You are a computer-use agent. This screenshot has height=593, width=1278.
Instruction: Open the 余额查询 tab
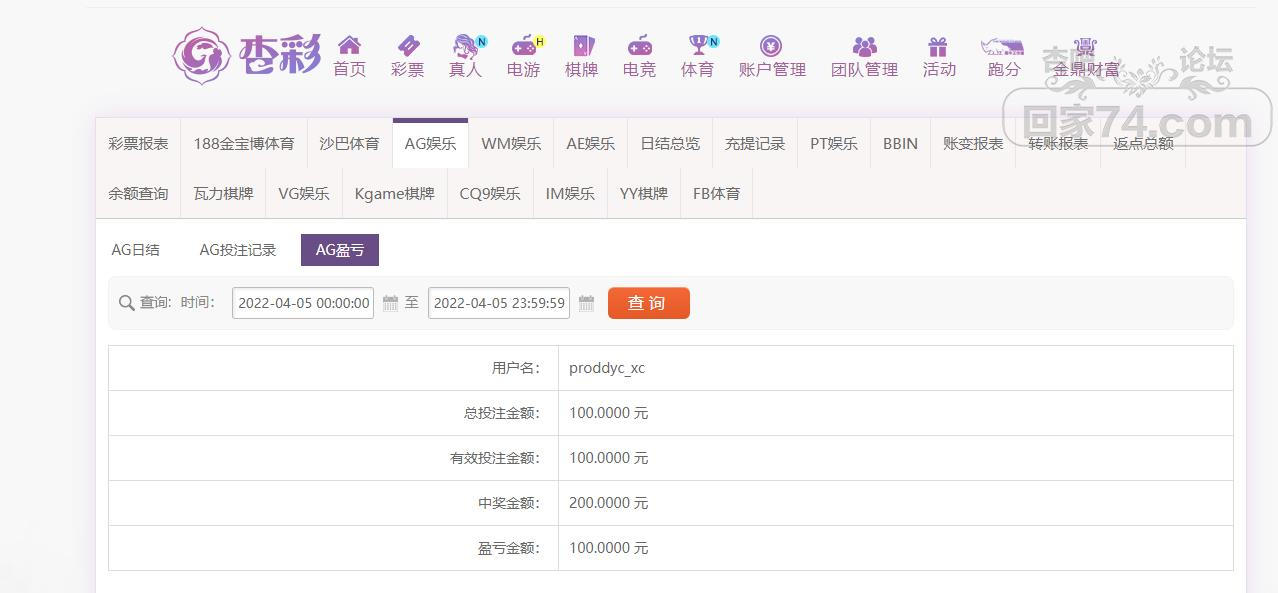pos(139,193)
